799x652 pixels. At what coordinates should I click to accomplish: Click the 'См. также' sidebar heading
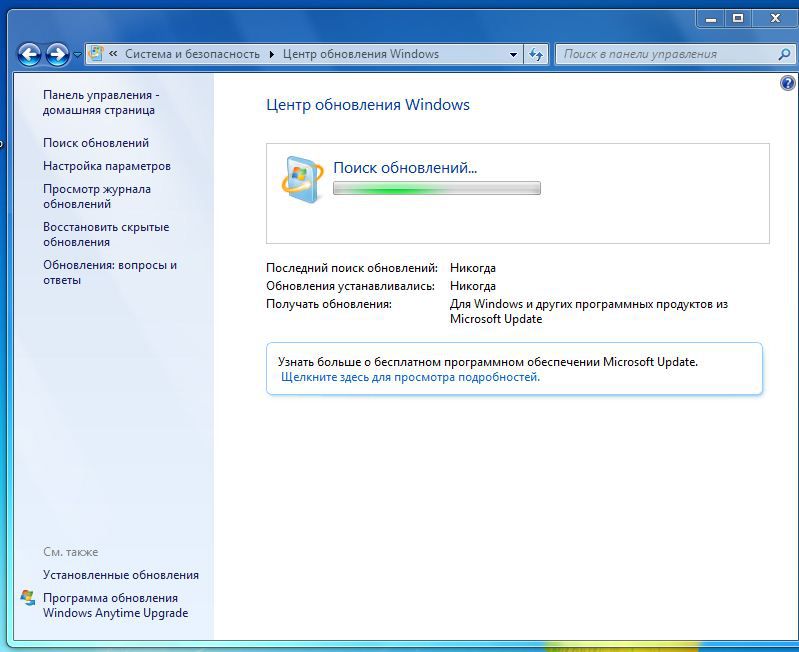[x=70, y=552]
